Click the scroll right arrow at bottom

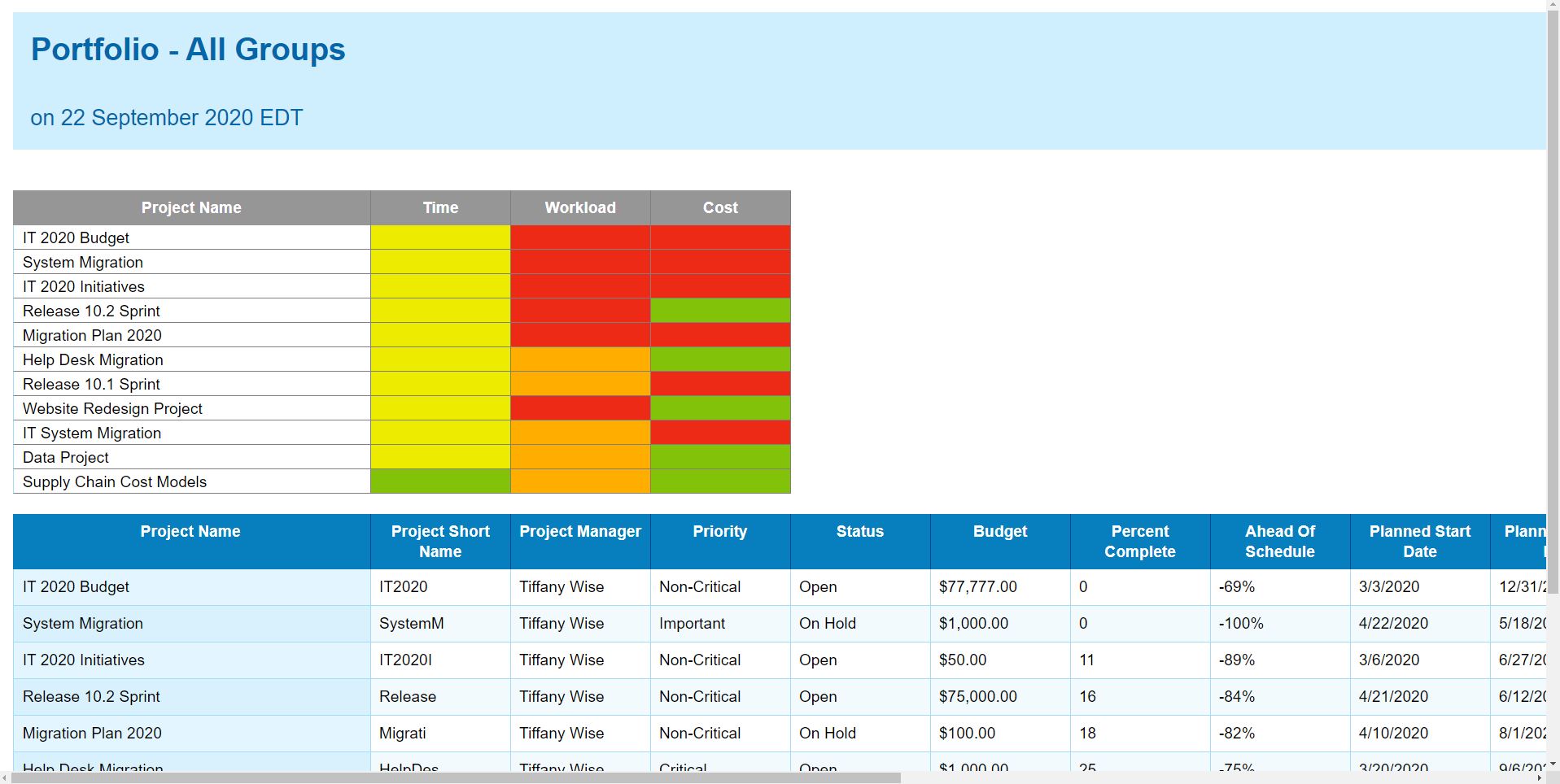tap(1539, 778)
